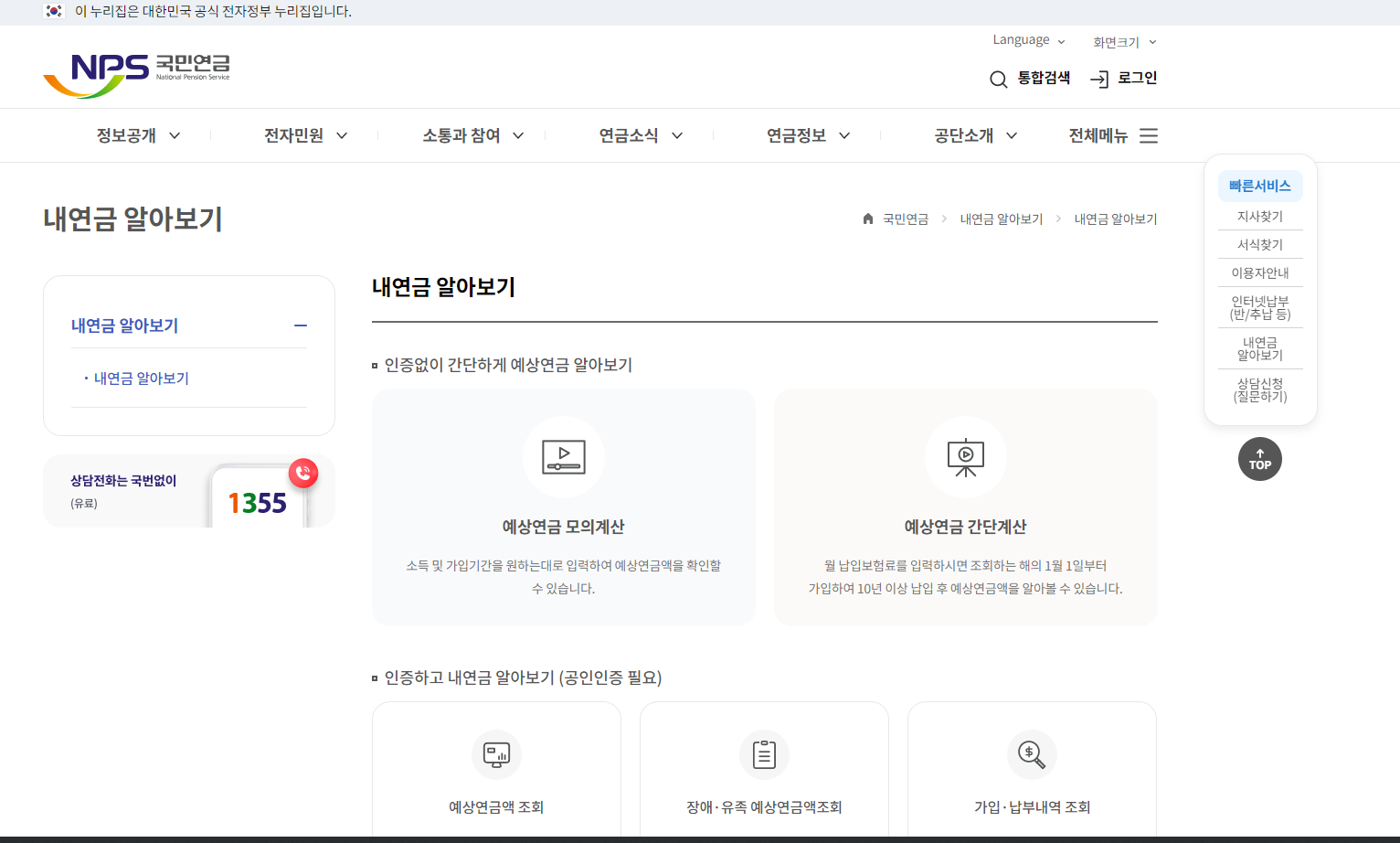Open 전체메뉴 via the hamburger icon
The width and height of the screenshot is (1400, 843).
[x=1149, y=135]
